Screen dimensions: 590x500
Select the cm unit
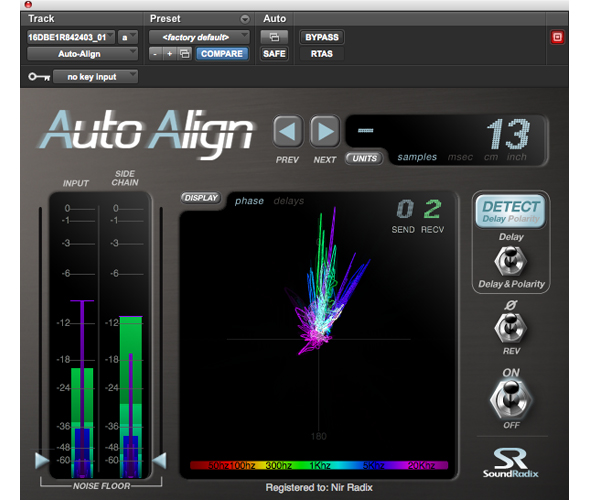(x=491, y=157)
